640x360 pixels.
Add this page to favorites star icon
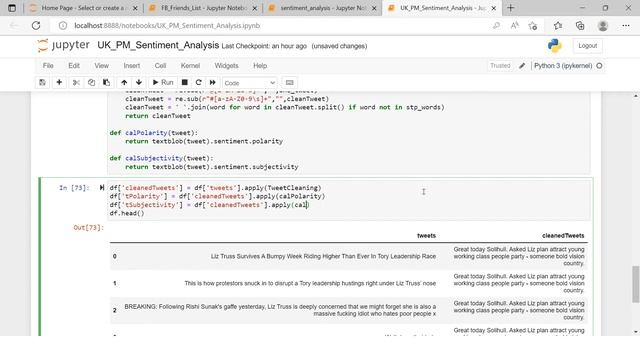[x=533, y=26]
